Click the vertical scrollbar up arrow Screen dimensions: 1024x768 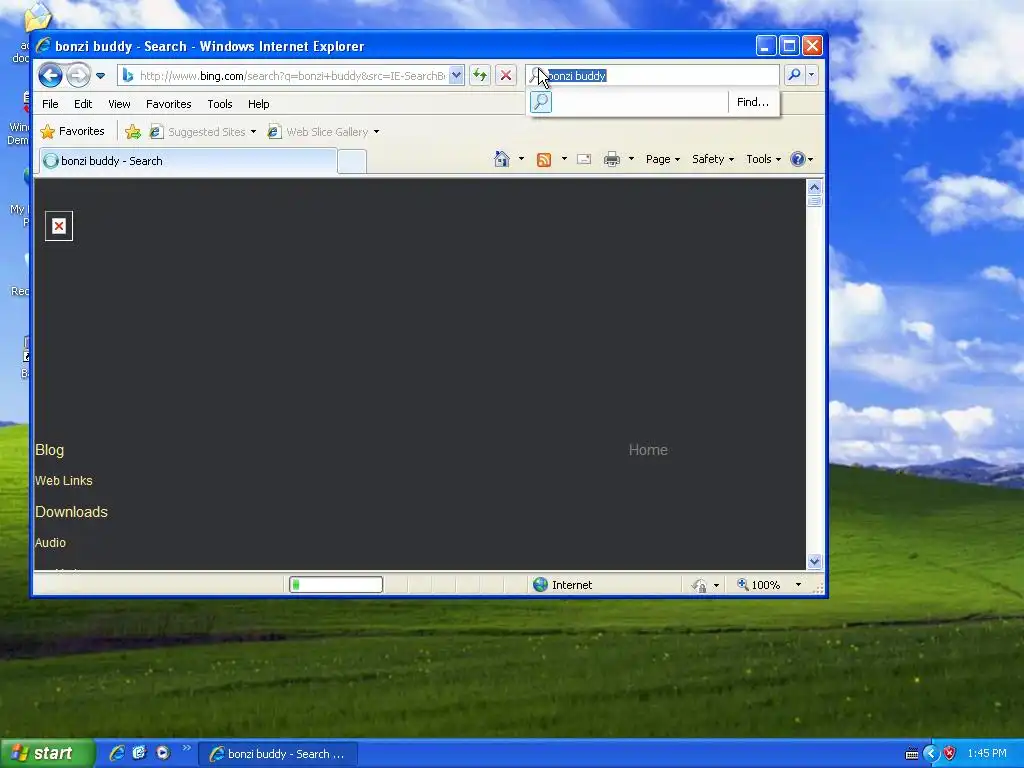click(x=814, y=187)
